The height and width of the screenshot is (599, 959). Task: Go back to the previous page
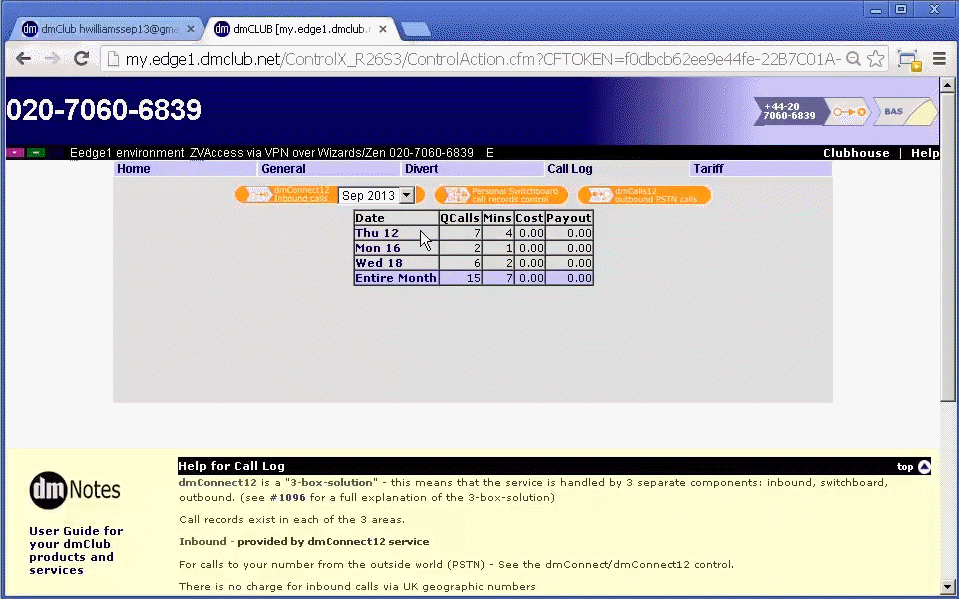(x=23, y=59)
